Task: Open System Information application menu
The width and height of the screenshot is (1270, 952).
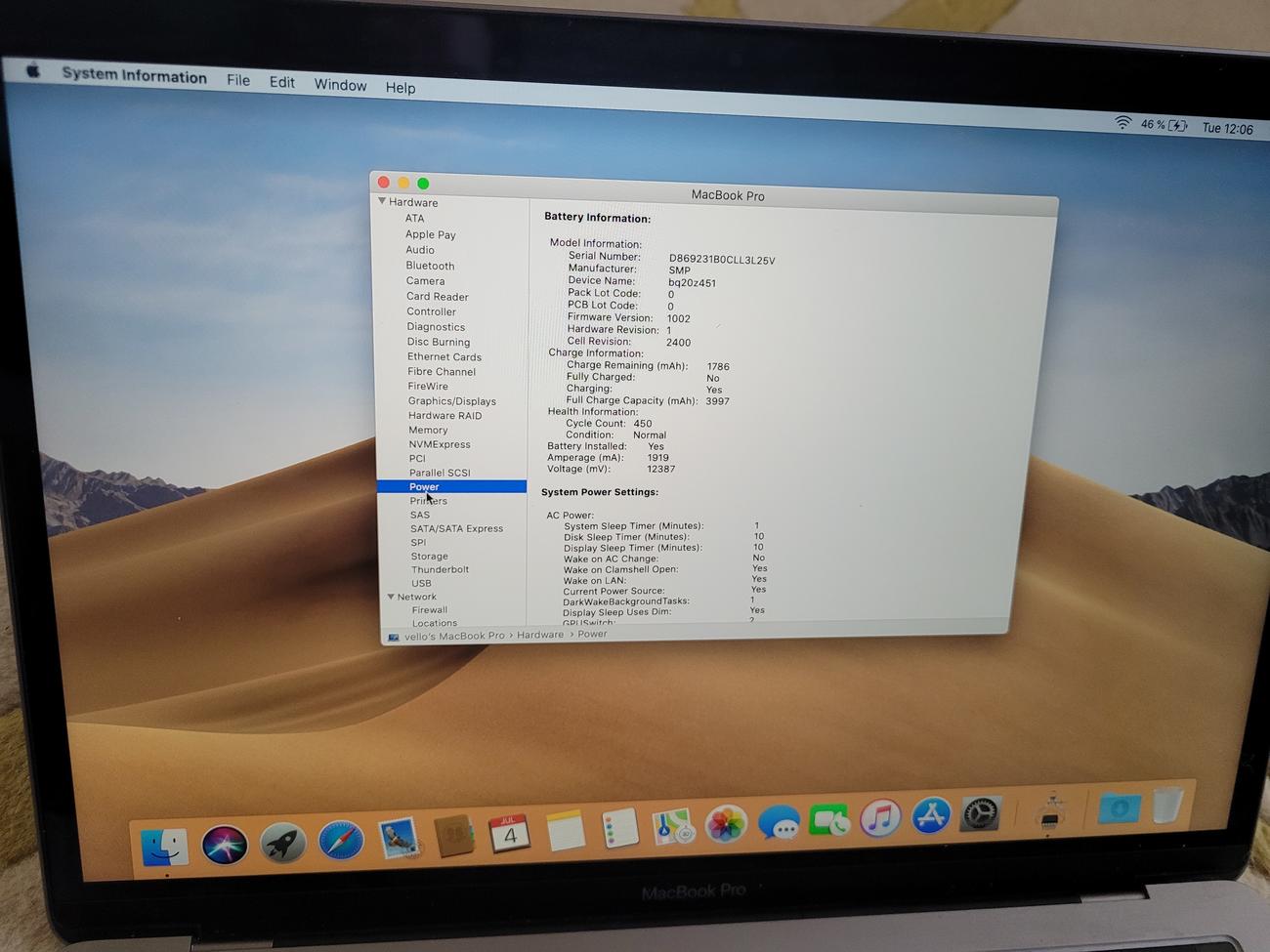Action: [x=134, y=75]
